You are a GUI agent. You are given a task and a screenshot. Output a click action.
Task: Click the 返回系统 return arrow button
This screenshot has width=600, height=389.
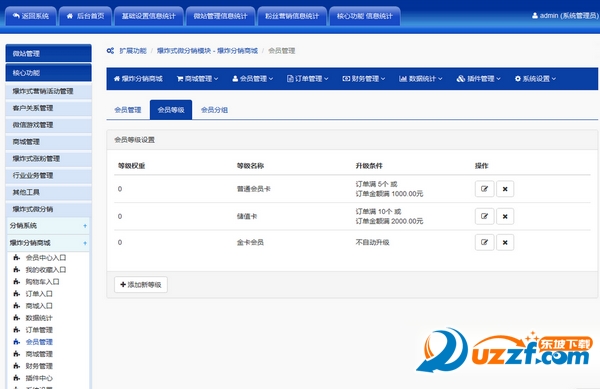point(31,16)
